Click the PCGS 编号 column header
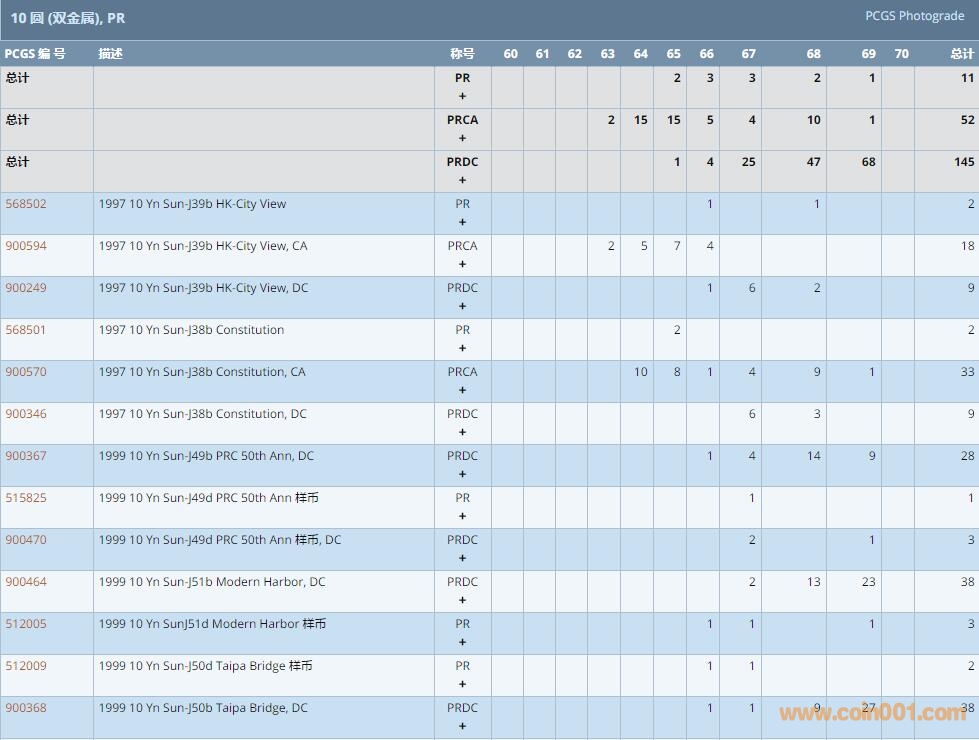 [35, 54]
